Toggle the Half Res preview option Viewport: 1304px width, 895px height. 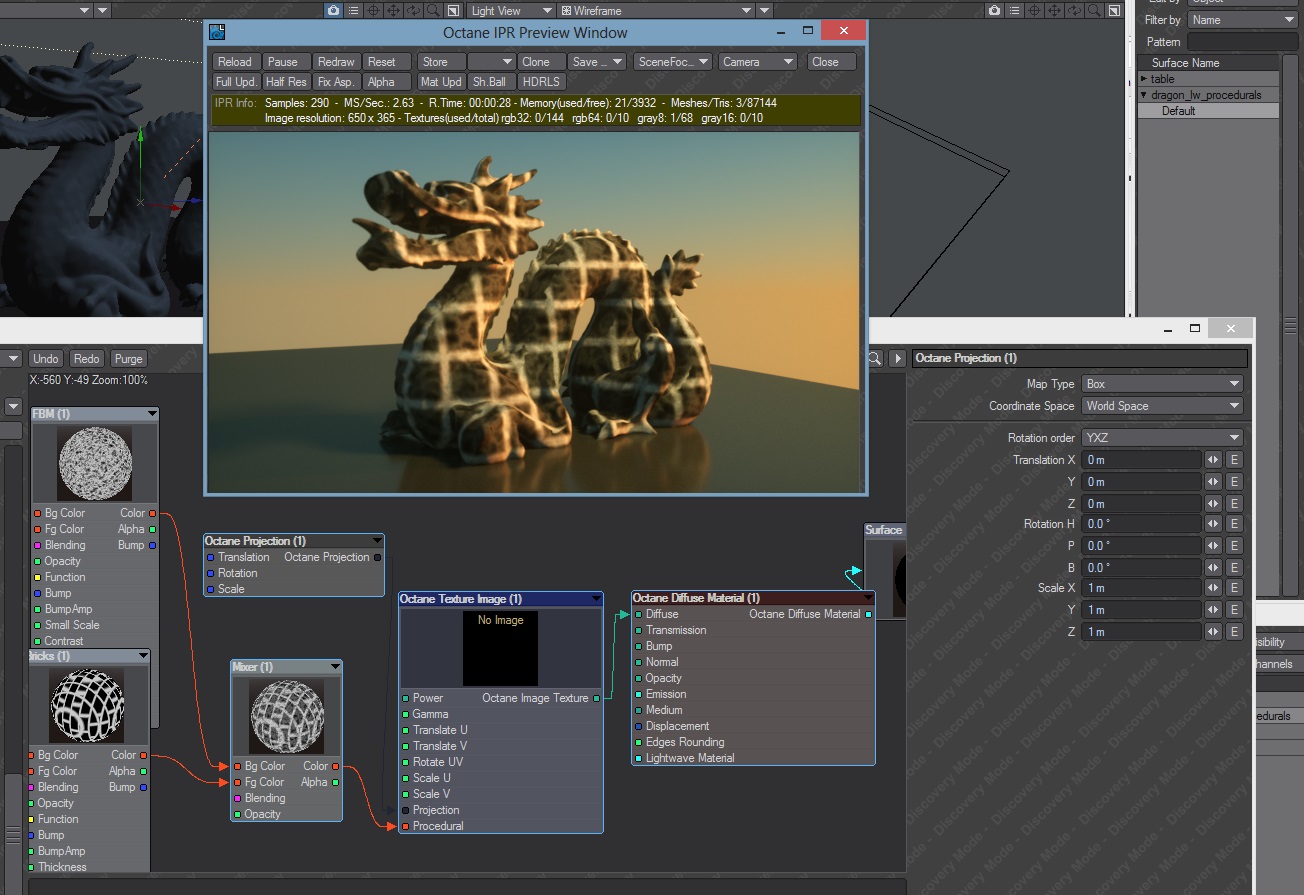coord(286,82)
